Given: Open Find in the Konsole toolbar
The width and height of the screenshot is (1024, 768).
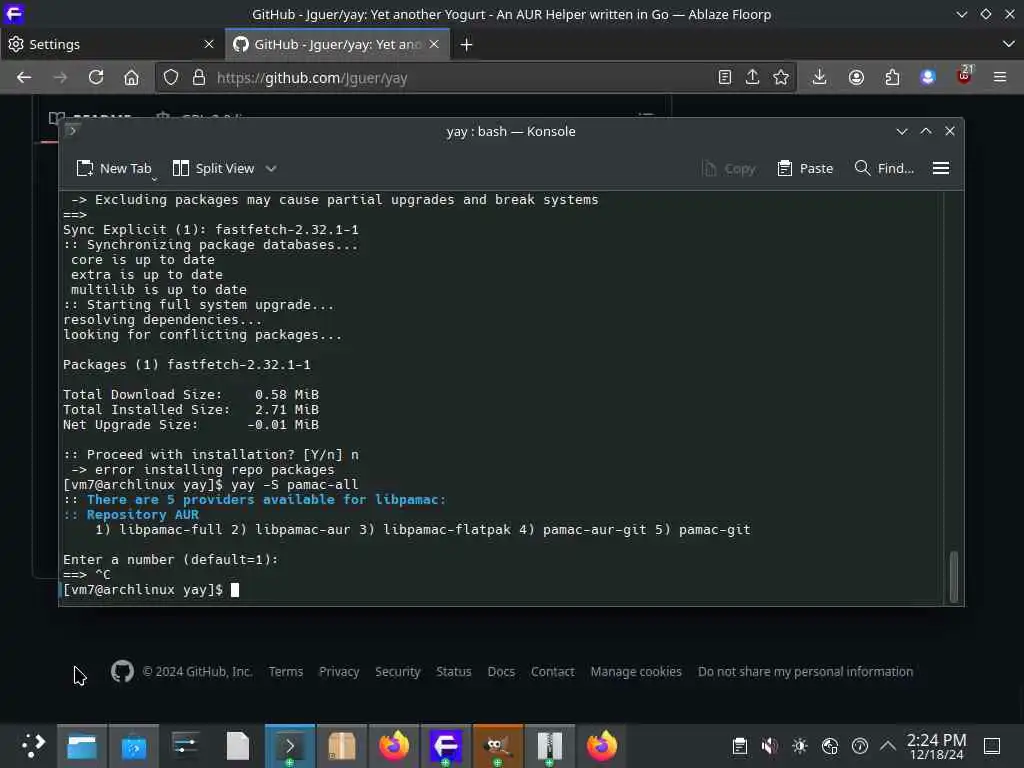Looking at the screenshot, I should pos(884,168).
